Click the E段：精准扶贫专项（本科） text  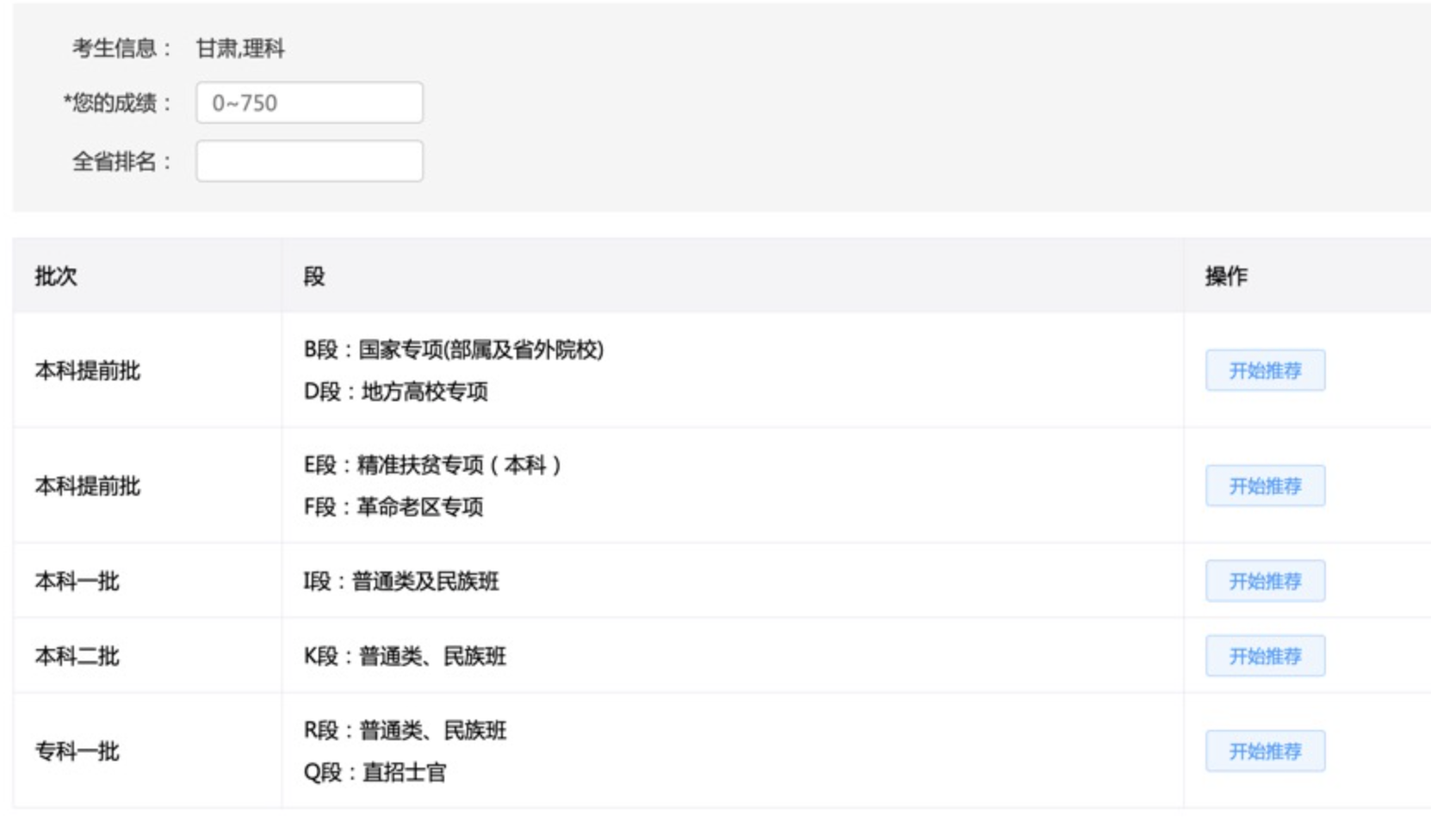(432, 466)
